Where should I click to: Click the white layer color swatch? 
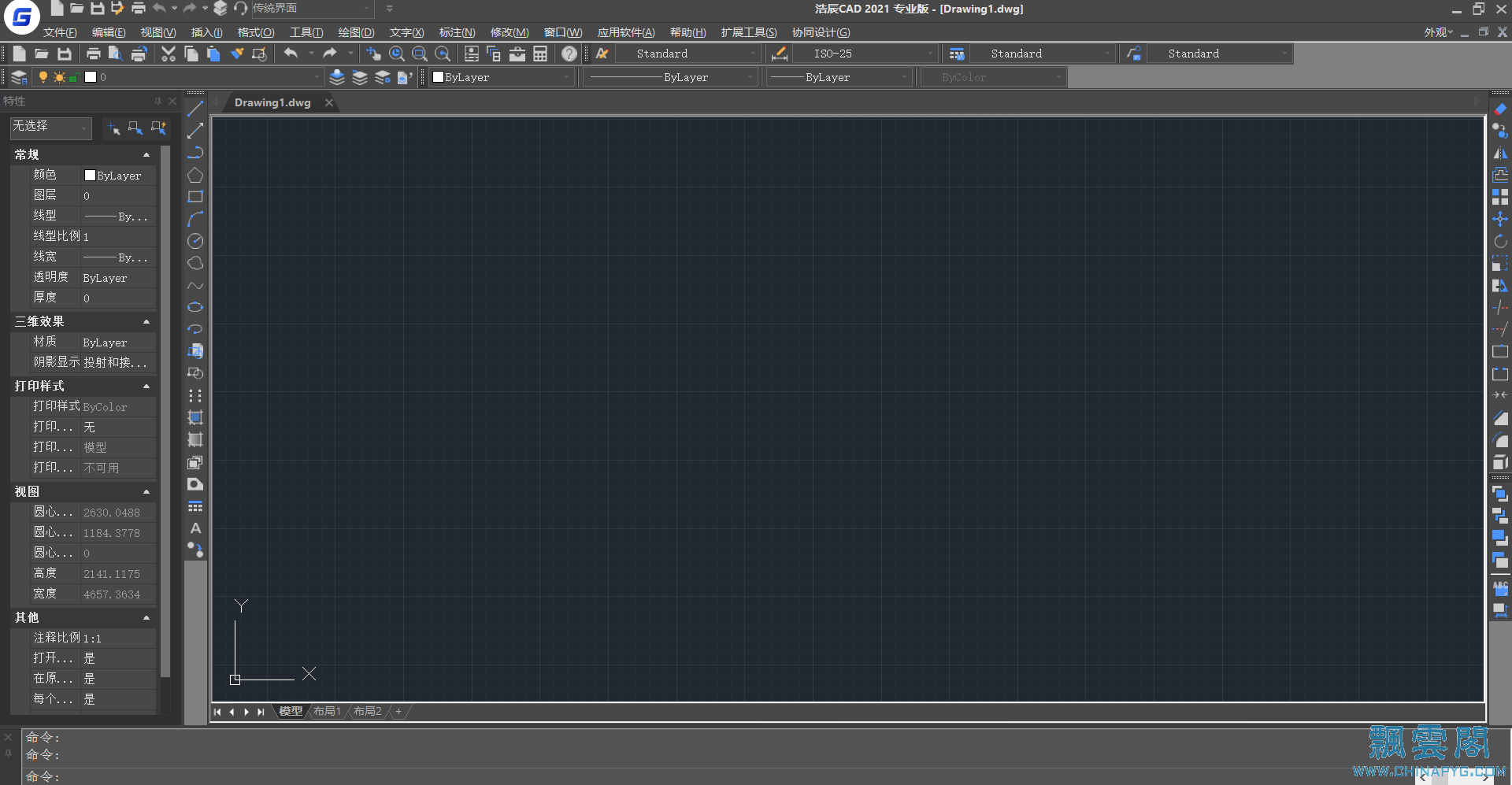click(x=91, y=77)
